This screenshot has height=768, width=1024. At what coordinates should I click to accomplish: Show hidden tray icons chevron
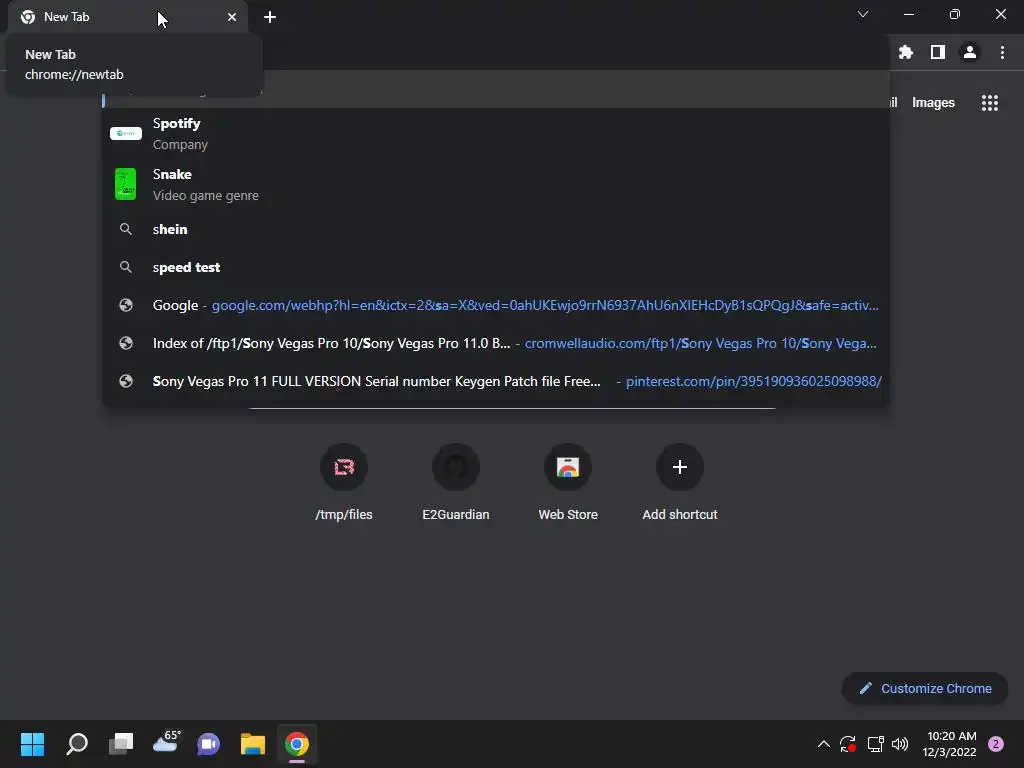click(824, 744)
